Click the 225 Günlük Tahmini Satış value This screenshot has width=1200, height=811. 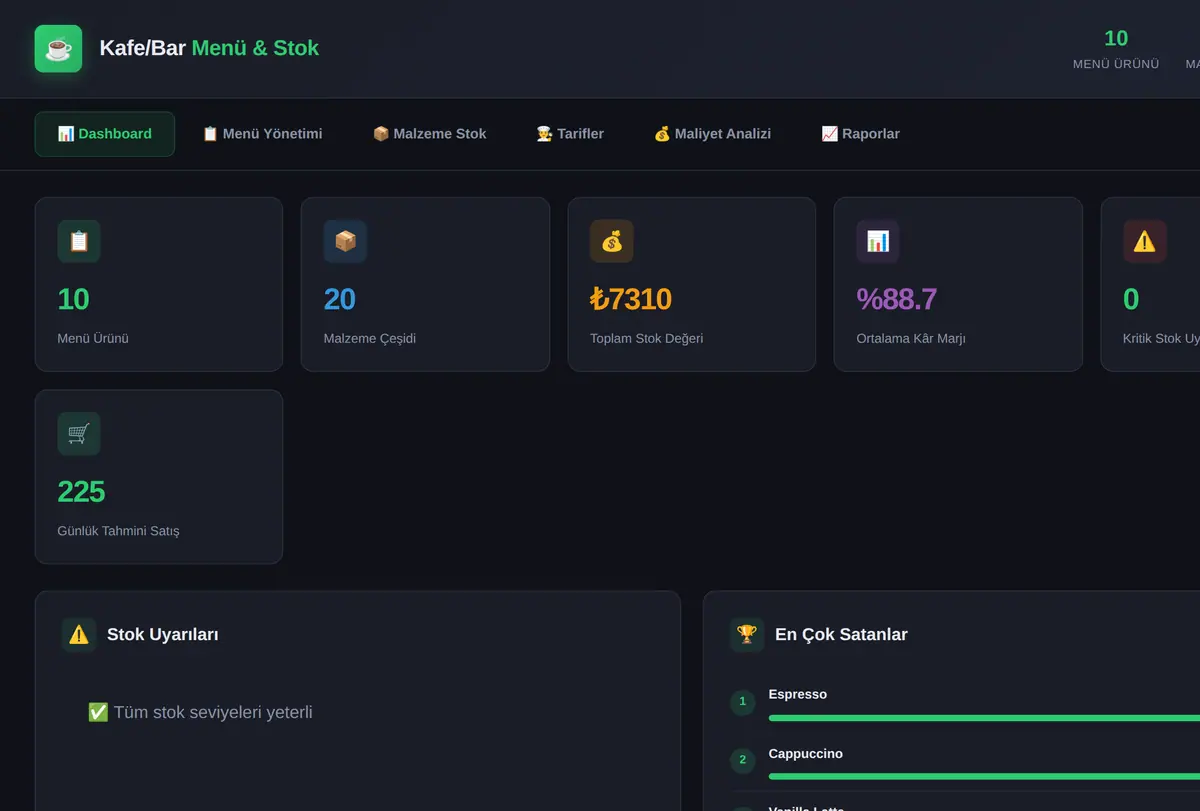pyautogui.click(x=81, y=492)
